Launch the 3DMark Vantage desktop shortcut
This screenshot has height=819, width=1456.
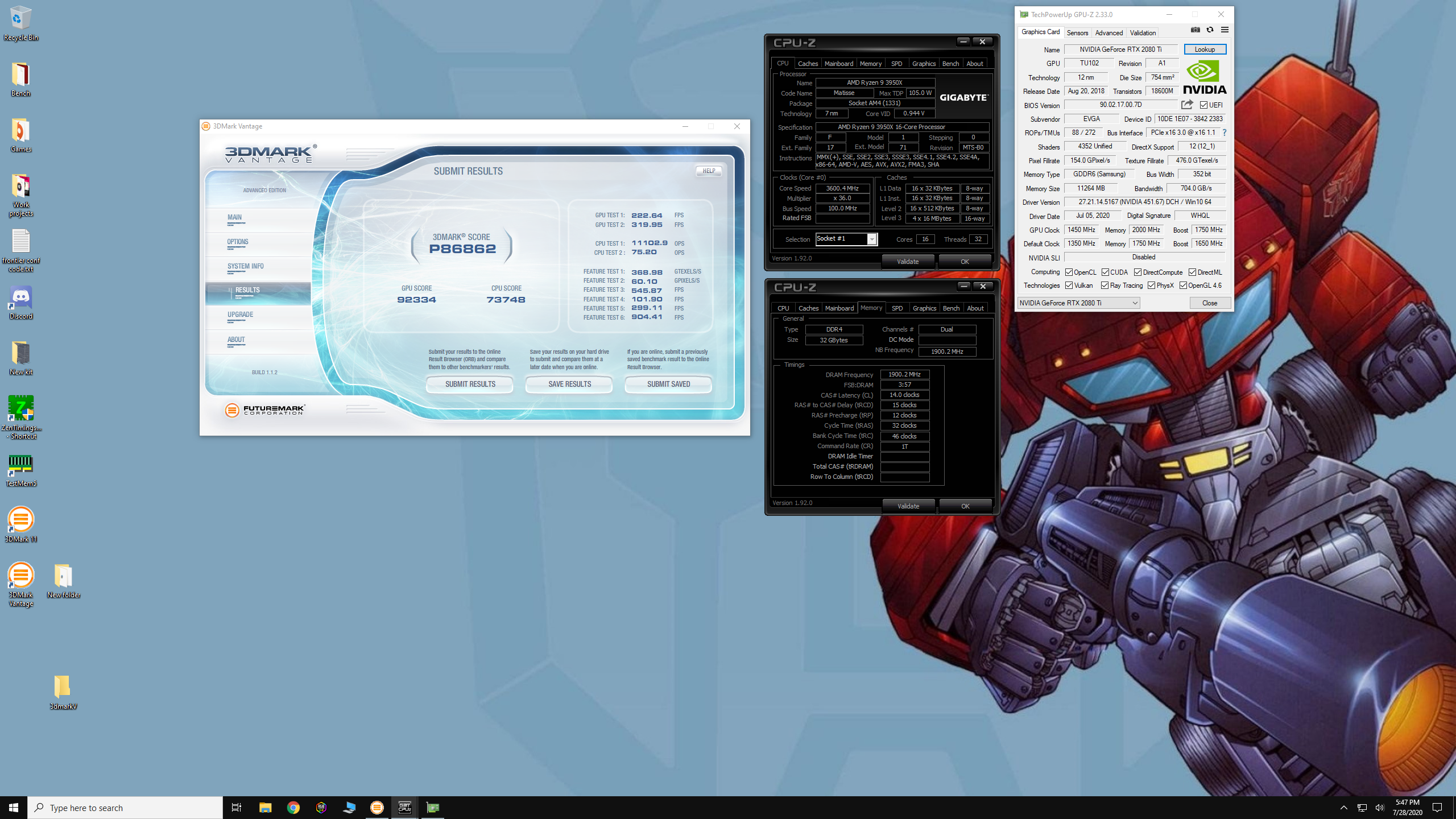[20, 584]
